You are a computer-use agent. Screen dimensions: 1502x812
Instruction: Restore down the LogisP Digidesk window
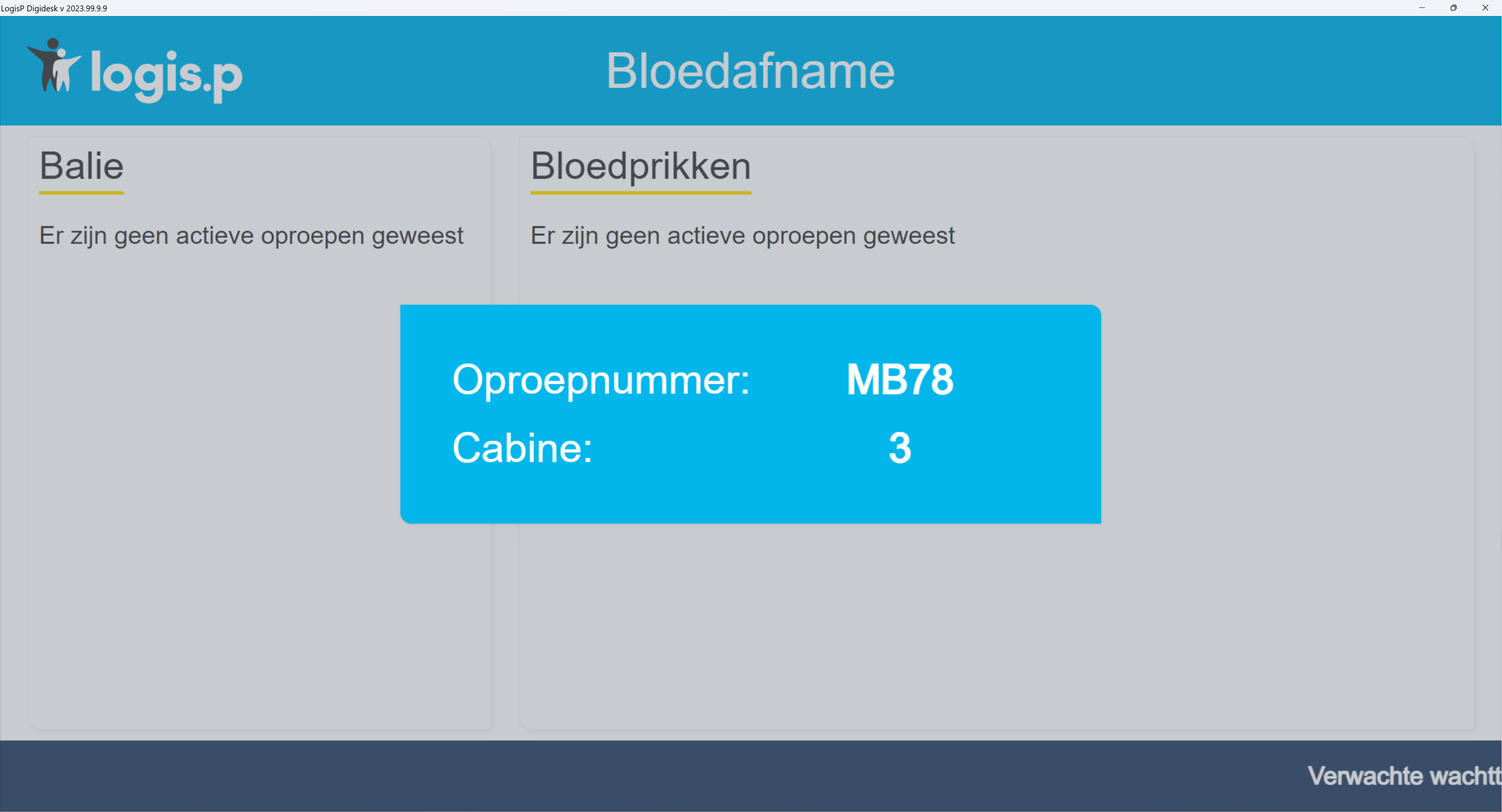(x=1453, y=8)
